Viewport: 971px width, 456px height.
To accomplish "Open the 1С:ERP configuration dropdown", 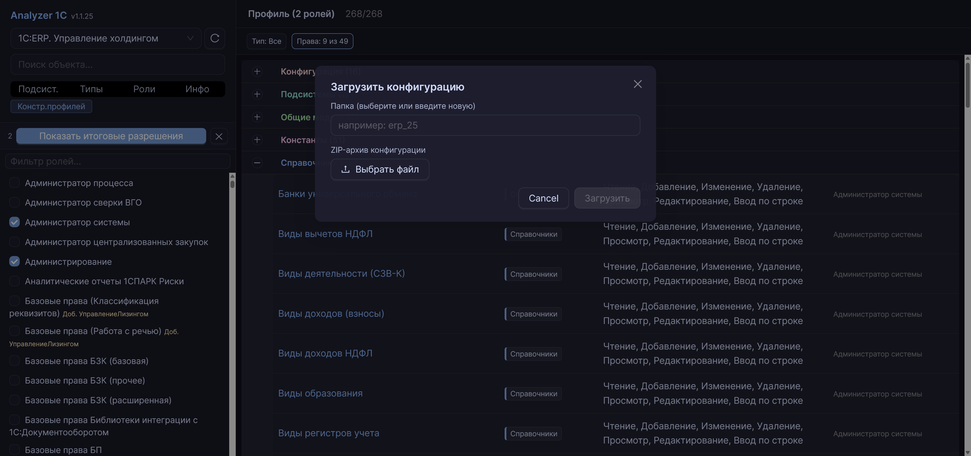I will (x=106, y=38).
